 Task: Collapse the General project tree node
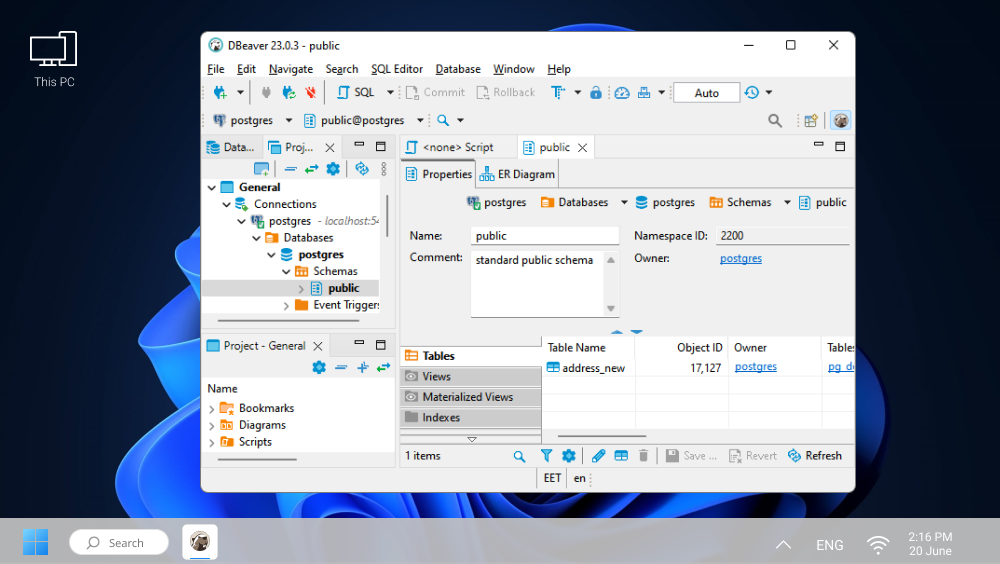tap(212, 188)
